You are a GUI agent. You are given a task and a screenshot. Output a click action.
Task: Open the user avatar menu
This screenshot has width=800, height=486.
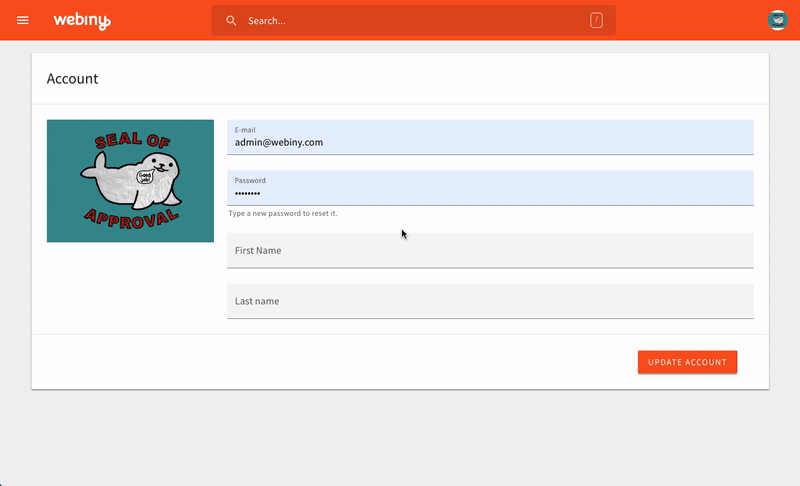[x=778, y=20]
